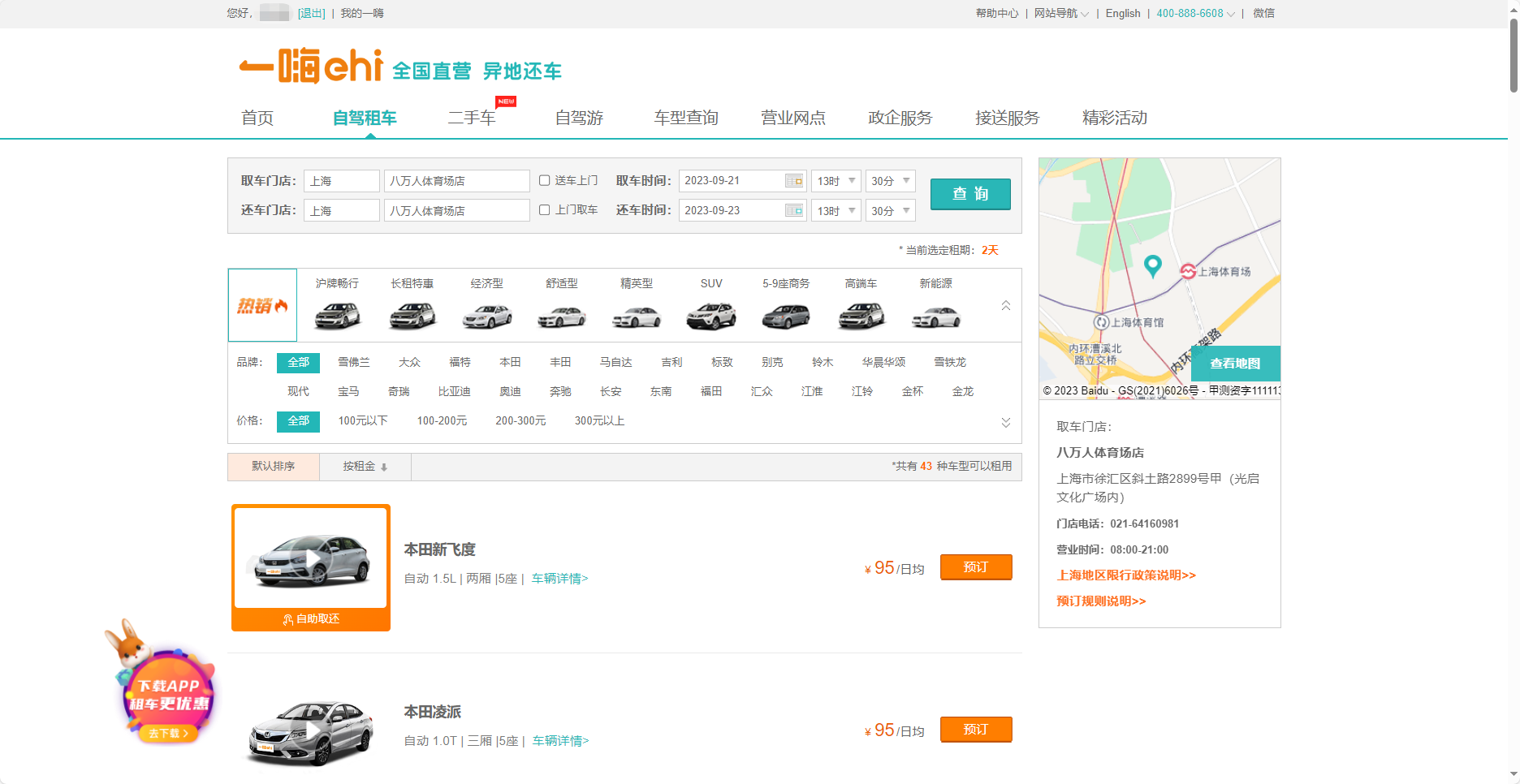
Task: Click 退出 logout link
Action: [x=312, y=13]
